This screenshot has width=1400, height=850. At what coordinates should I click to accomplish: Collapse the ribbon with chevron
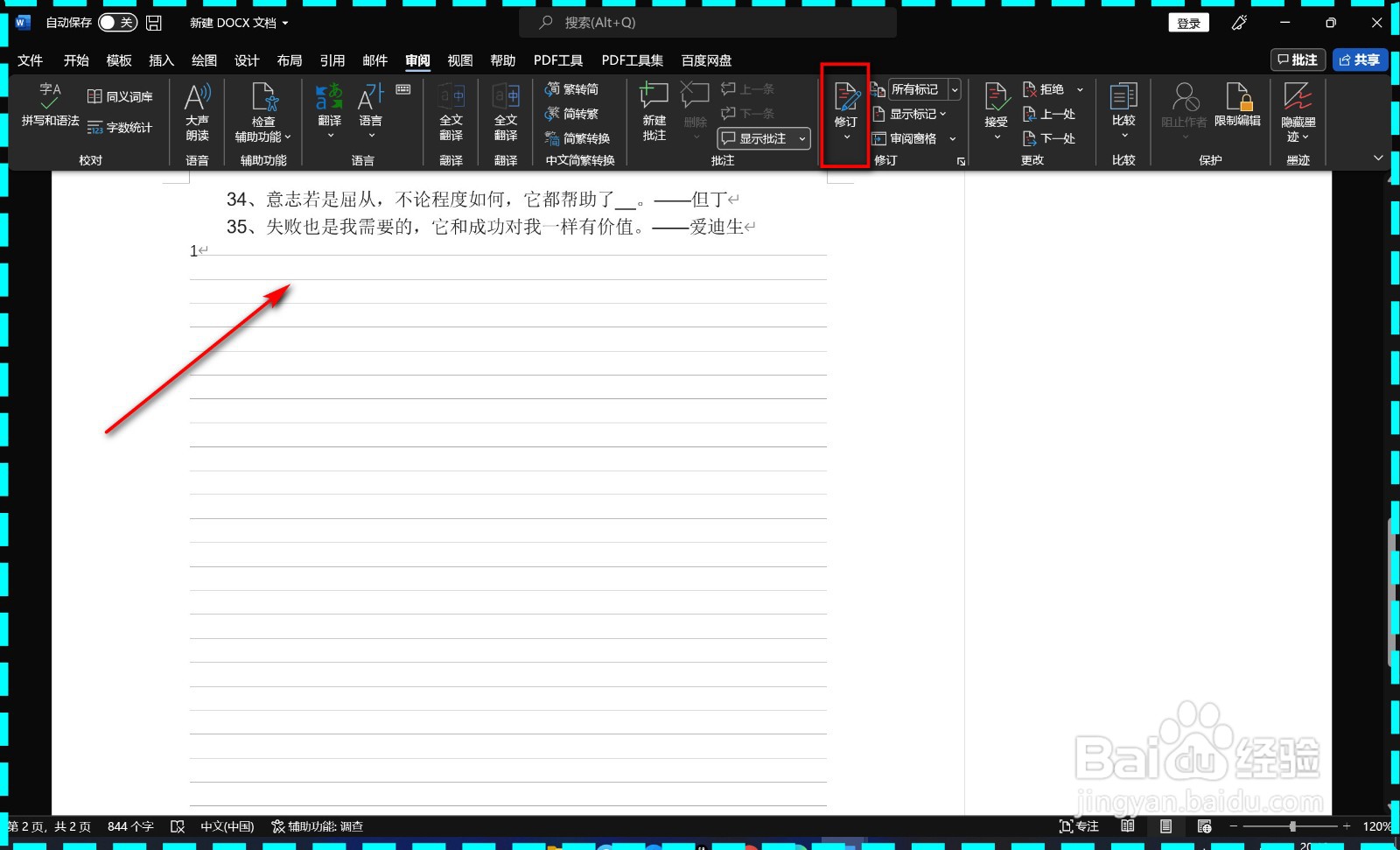coord(1378,158)
